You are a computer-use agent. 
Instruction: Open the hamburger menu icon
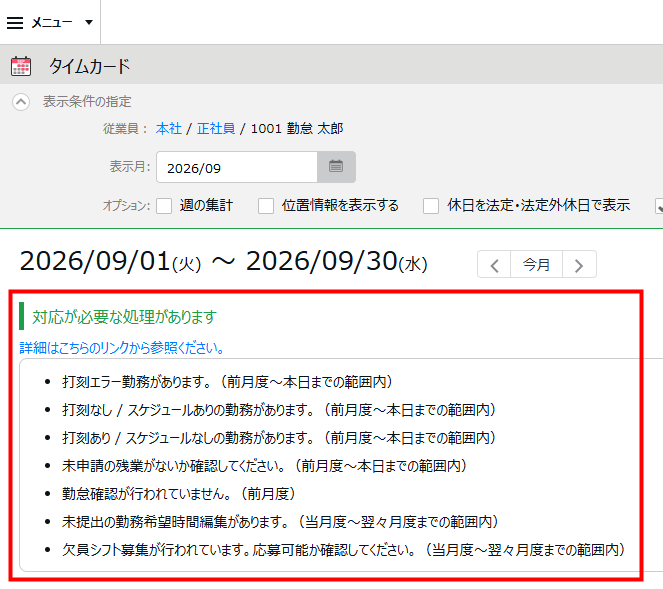coord(15,22)
